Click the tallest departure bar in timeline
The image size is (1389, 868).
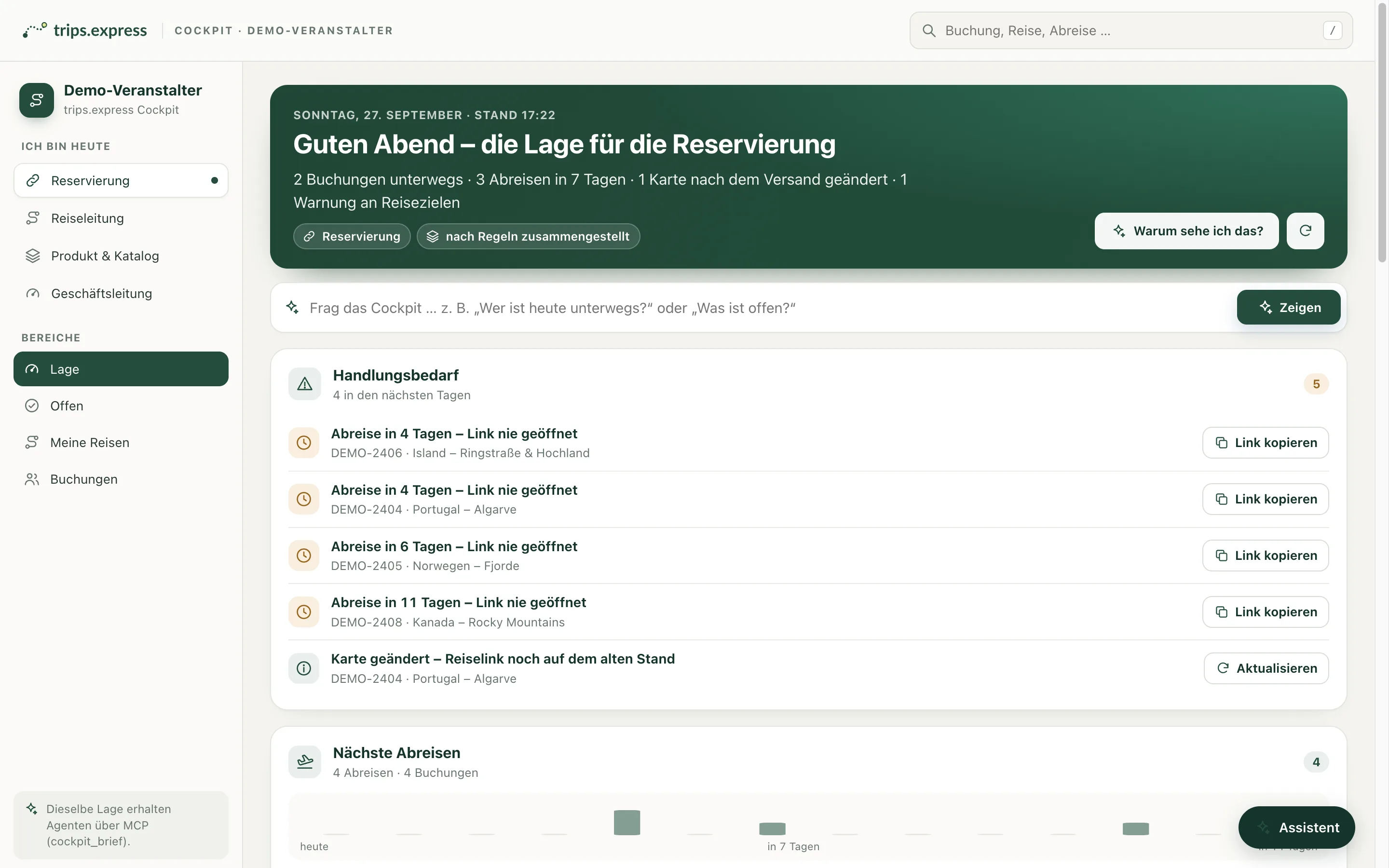coord(627,822)
